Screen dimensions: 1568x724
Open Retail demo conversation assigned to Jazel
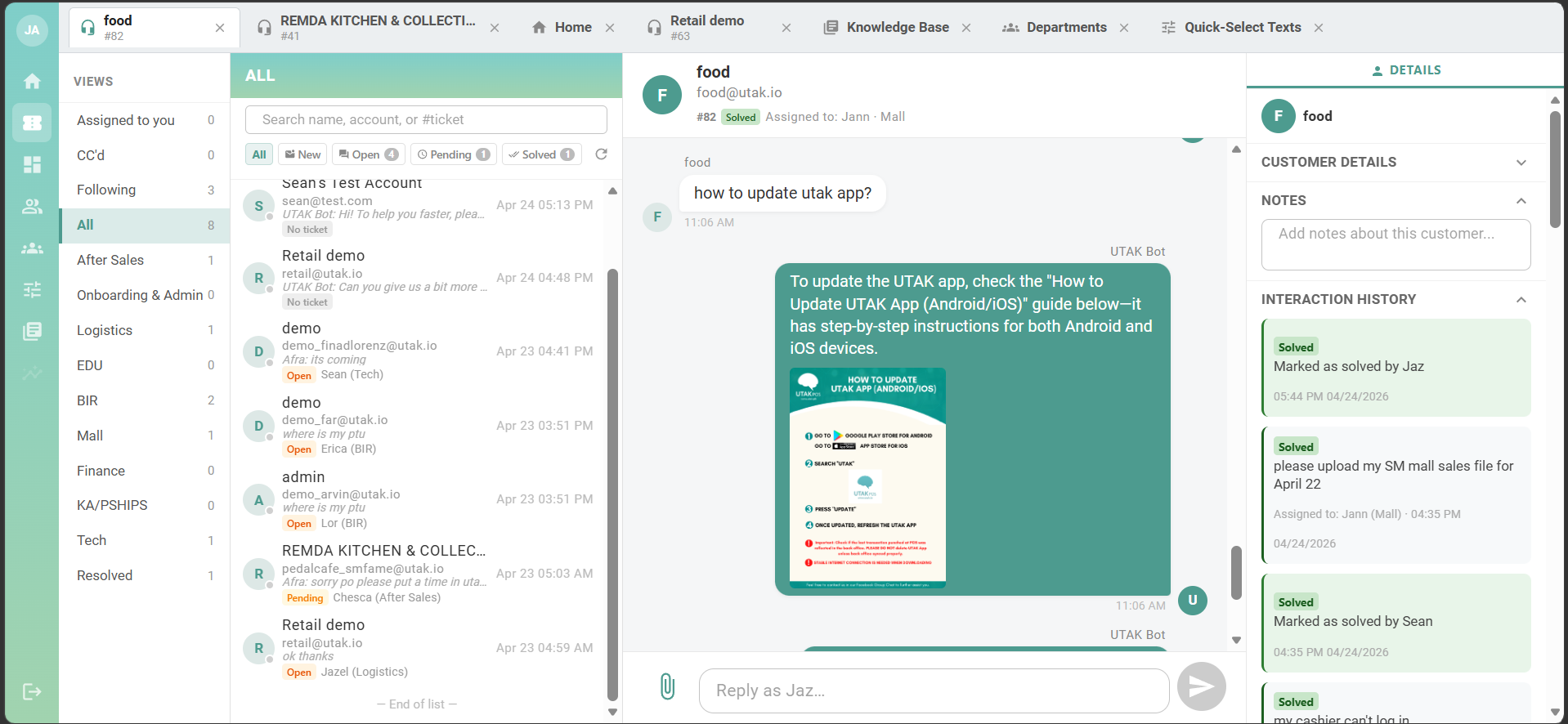pyautogui.click(x=419, y=648)
